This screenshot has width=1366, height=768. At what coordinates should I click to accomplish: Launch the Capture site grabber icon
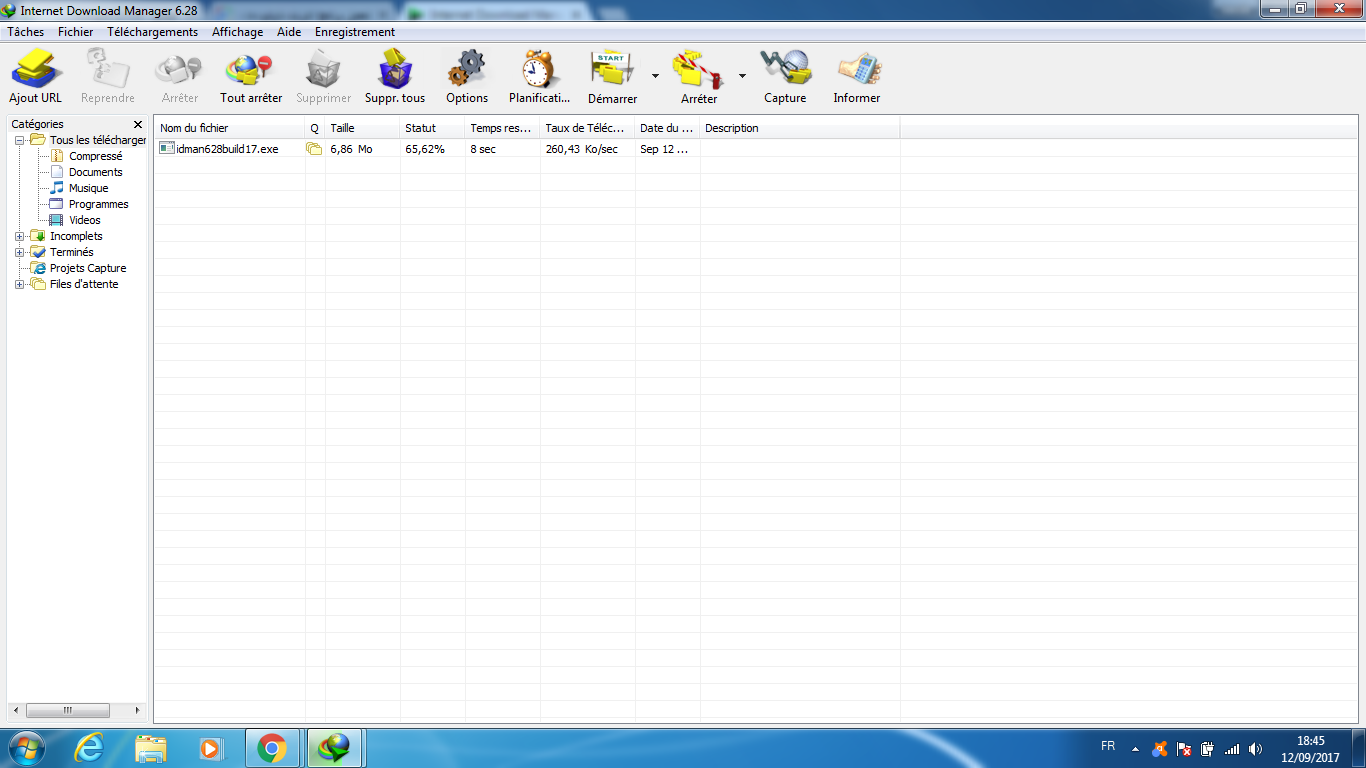point(785,69)
